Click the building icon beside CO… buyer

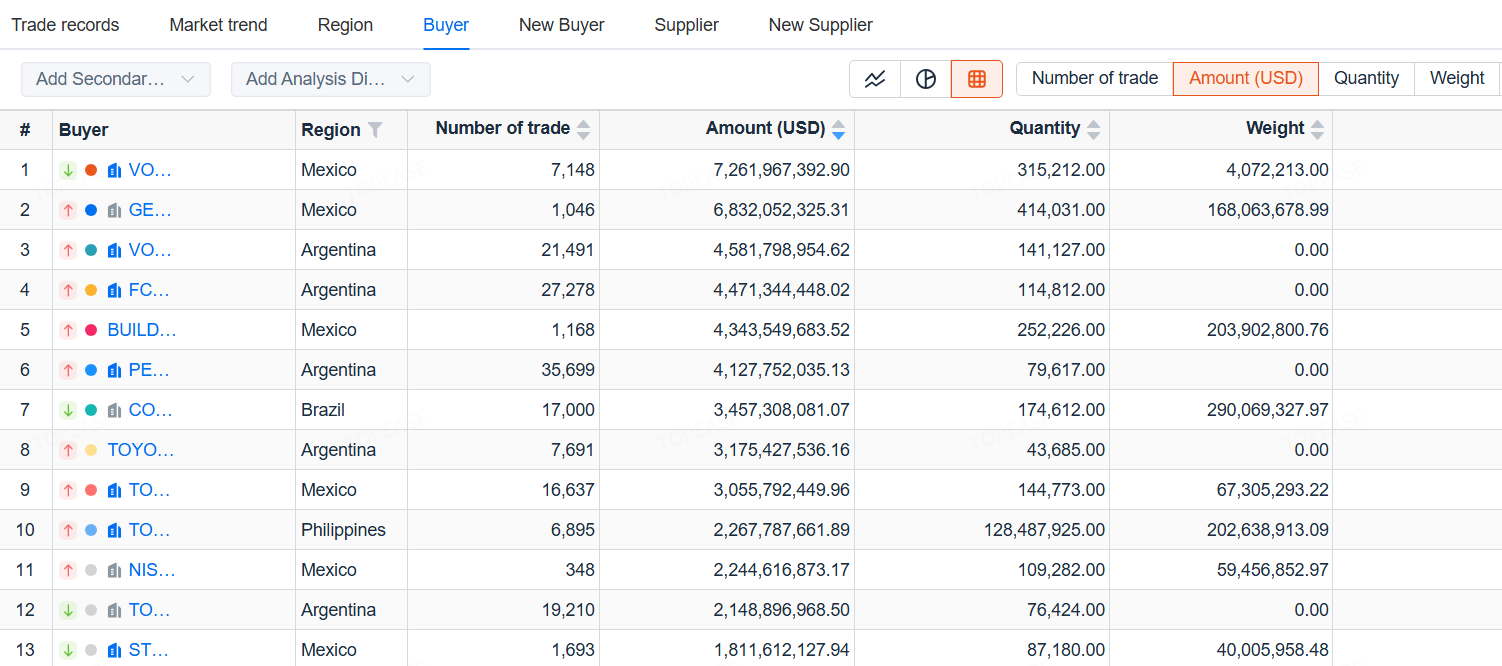114,410
